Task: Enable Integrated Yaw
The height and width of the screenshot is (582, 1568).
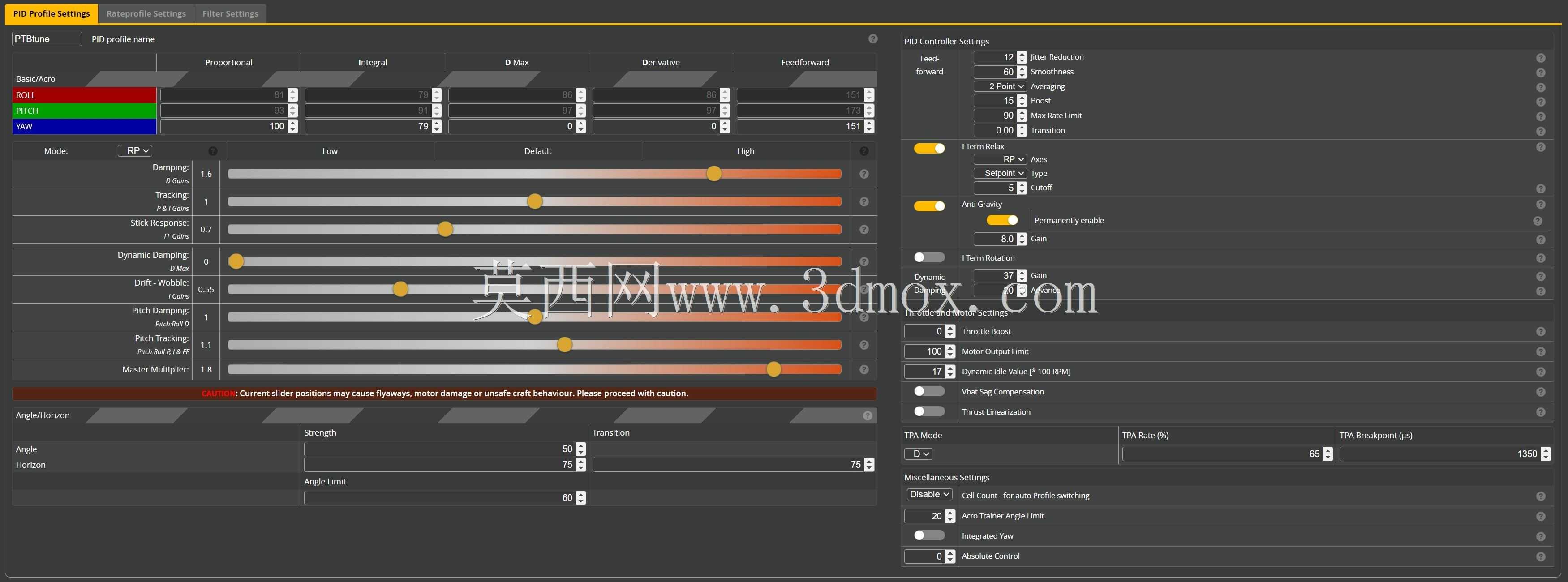Action: pyautogui.click(x=929, y=535)
